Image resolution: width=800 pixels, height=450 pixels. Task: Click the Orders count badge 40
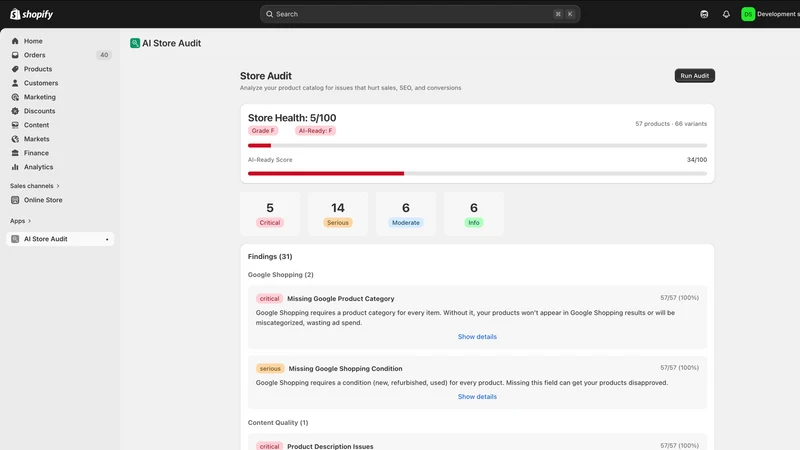104,55
